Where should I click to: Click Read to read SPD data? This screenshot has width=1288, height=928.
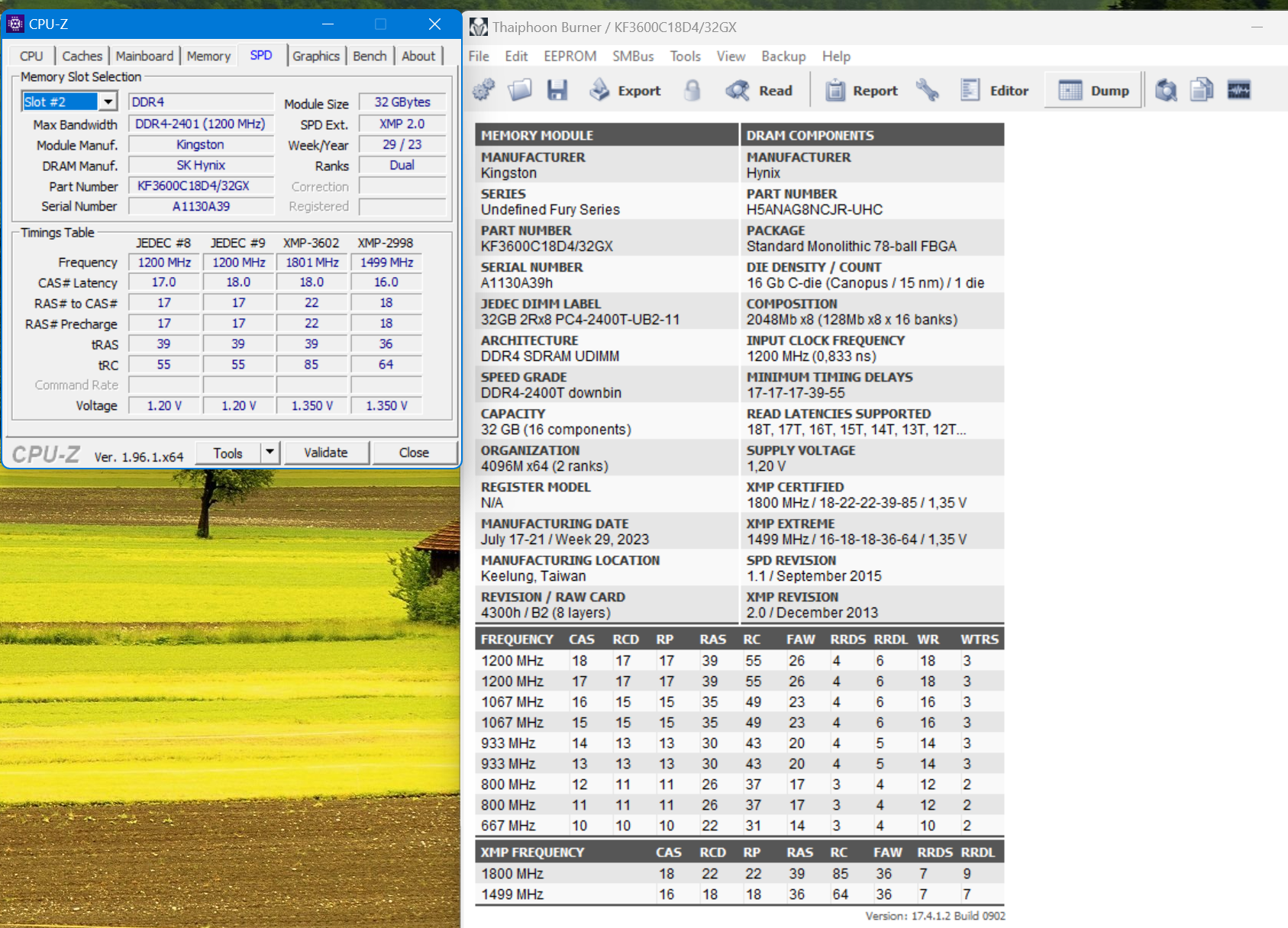tap(759, 90)
